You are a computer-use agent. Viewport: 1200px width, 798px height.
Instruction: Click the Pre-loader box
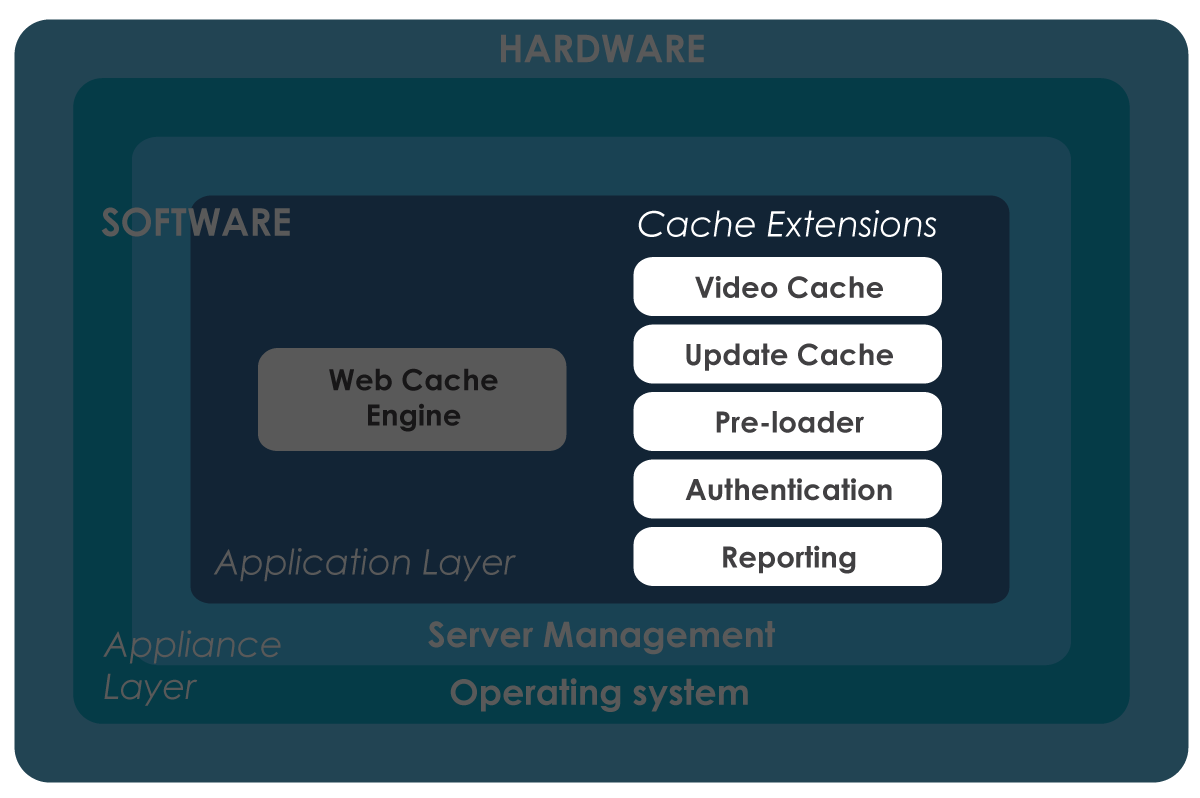[x=787, y=422]
